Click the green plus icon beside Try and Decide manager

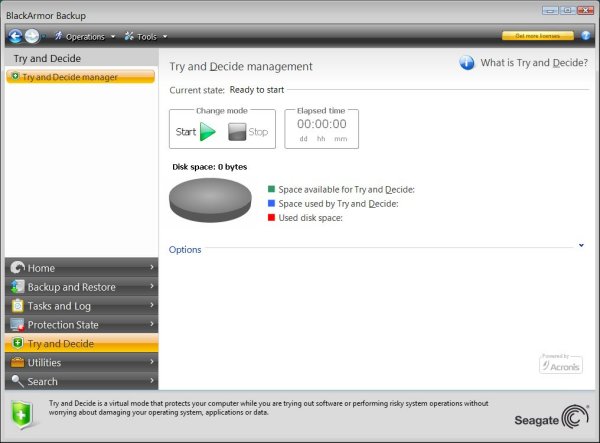click(x=15, y=77)
